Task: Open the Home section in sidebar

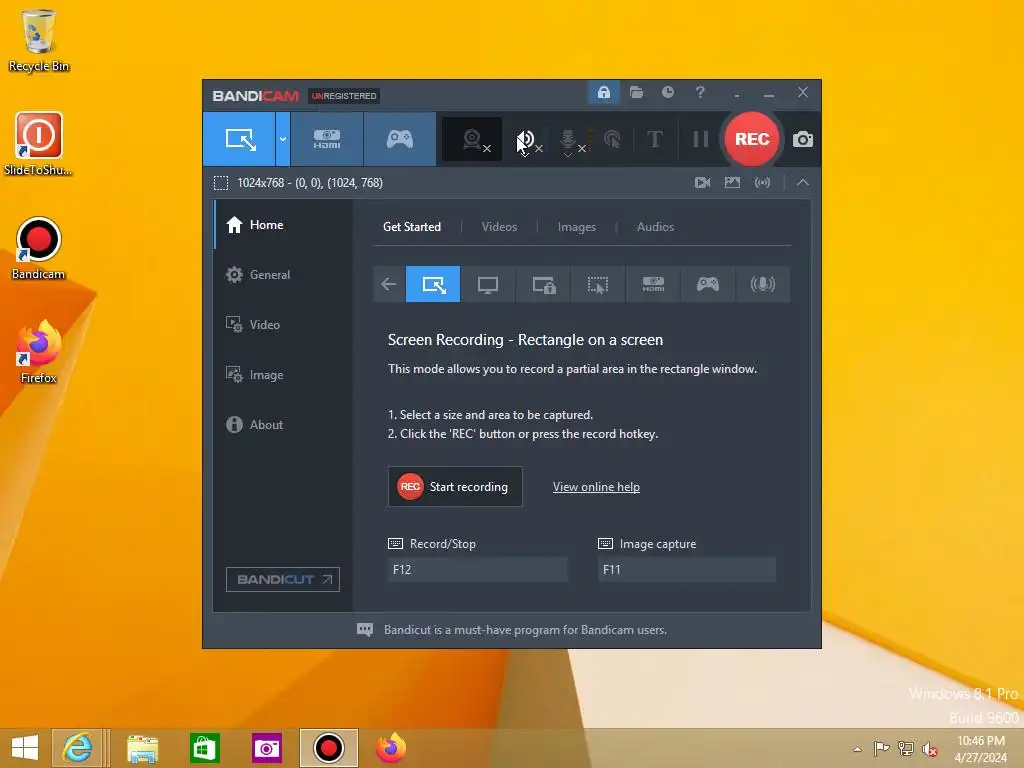Action: (283, 225)
